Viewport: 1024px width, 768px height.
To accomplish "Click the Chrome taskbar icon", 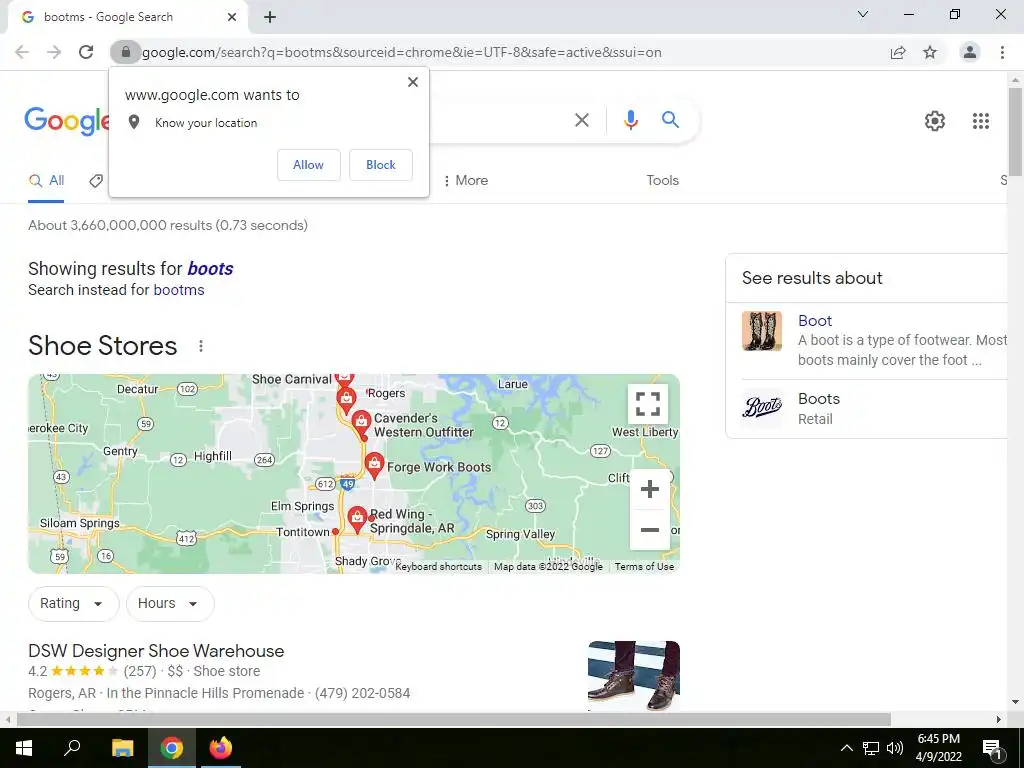I will pyautogui.click(x=172, y=748).
